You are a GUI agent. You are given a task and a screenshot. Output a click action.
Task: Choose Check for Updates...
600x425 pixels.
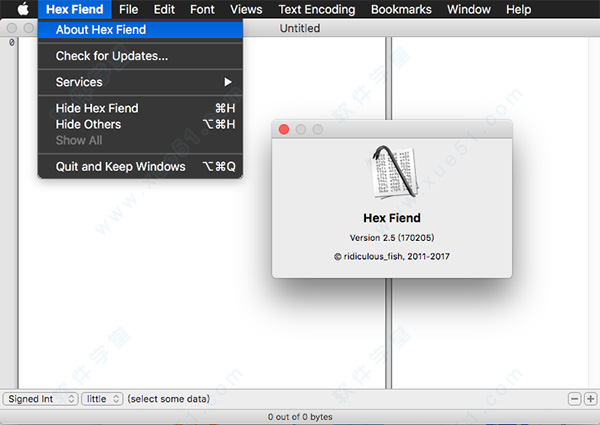(140, 56)
